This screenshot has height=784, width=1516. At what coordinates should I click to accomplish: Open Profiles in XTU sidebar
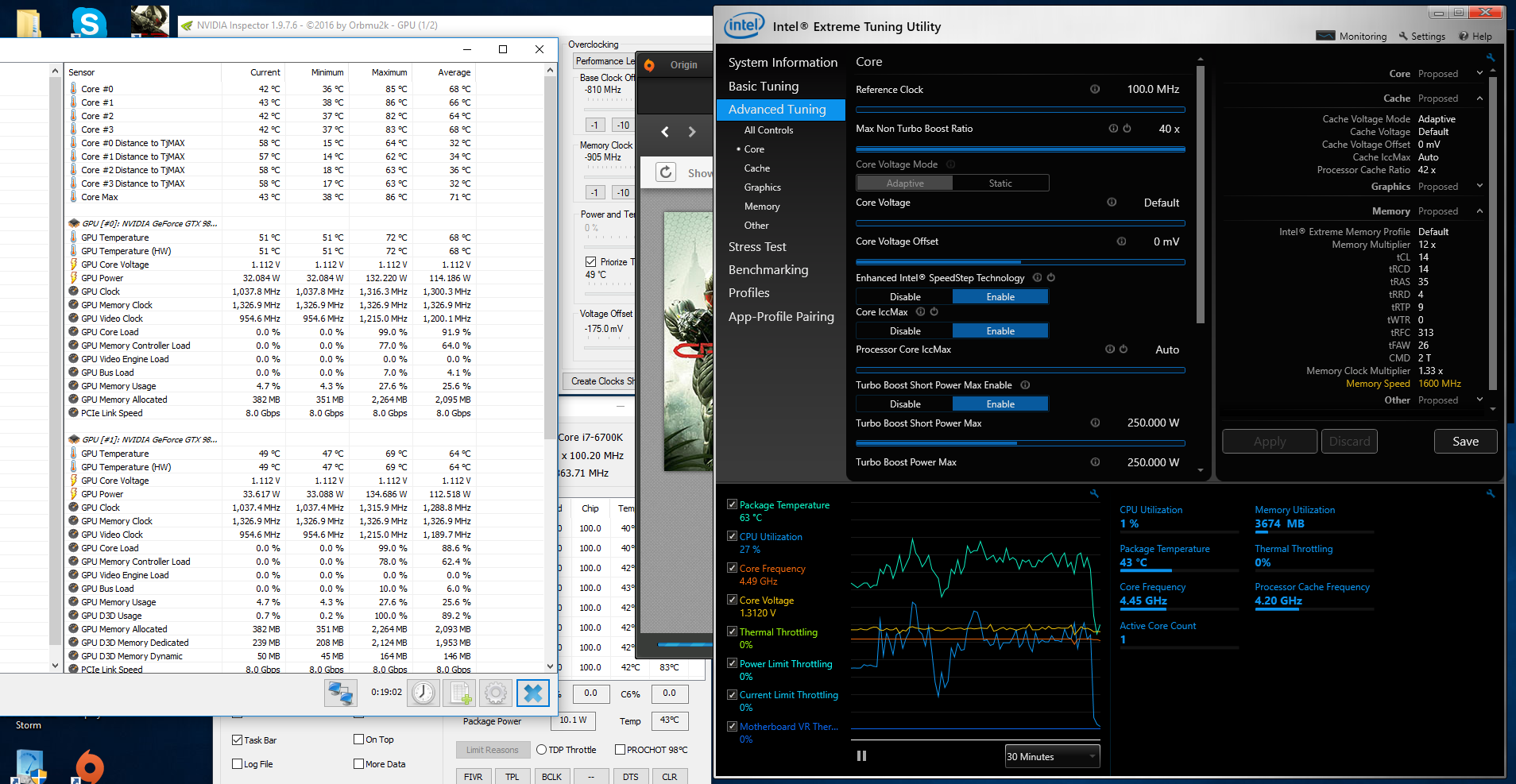749,292
